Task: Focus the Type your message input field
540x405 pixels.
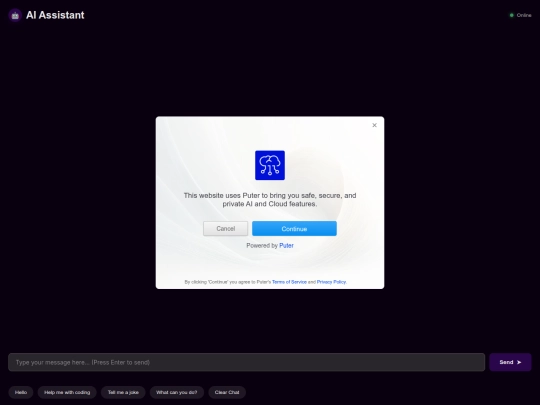Action: (247, 362)
